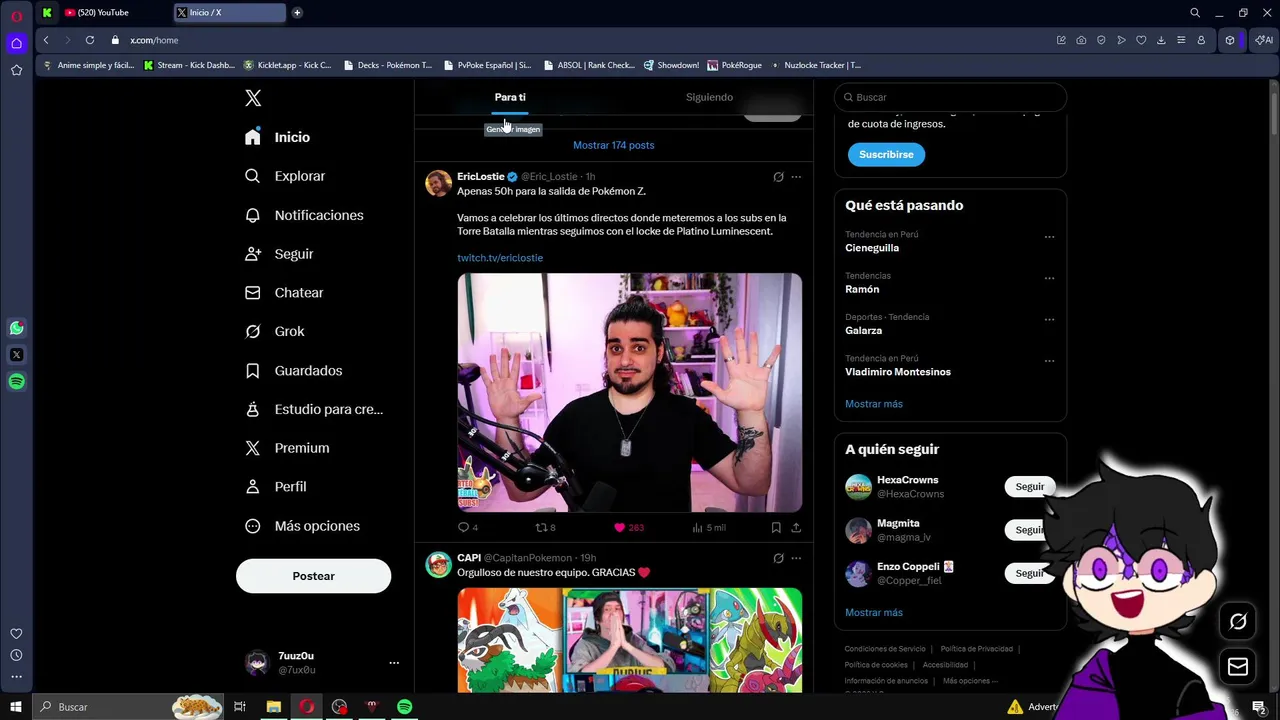The width and height of the screenshot is (1280, 720).
Task: Open a new browser tab
Action: [x=297, y=12]
